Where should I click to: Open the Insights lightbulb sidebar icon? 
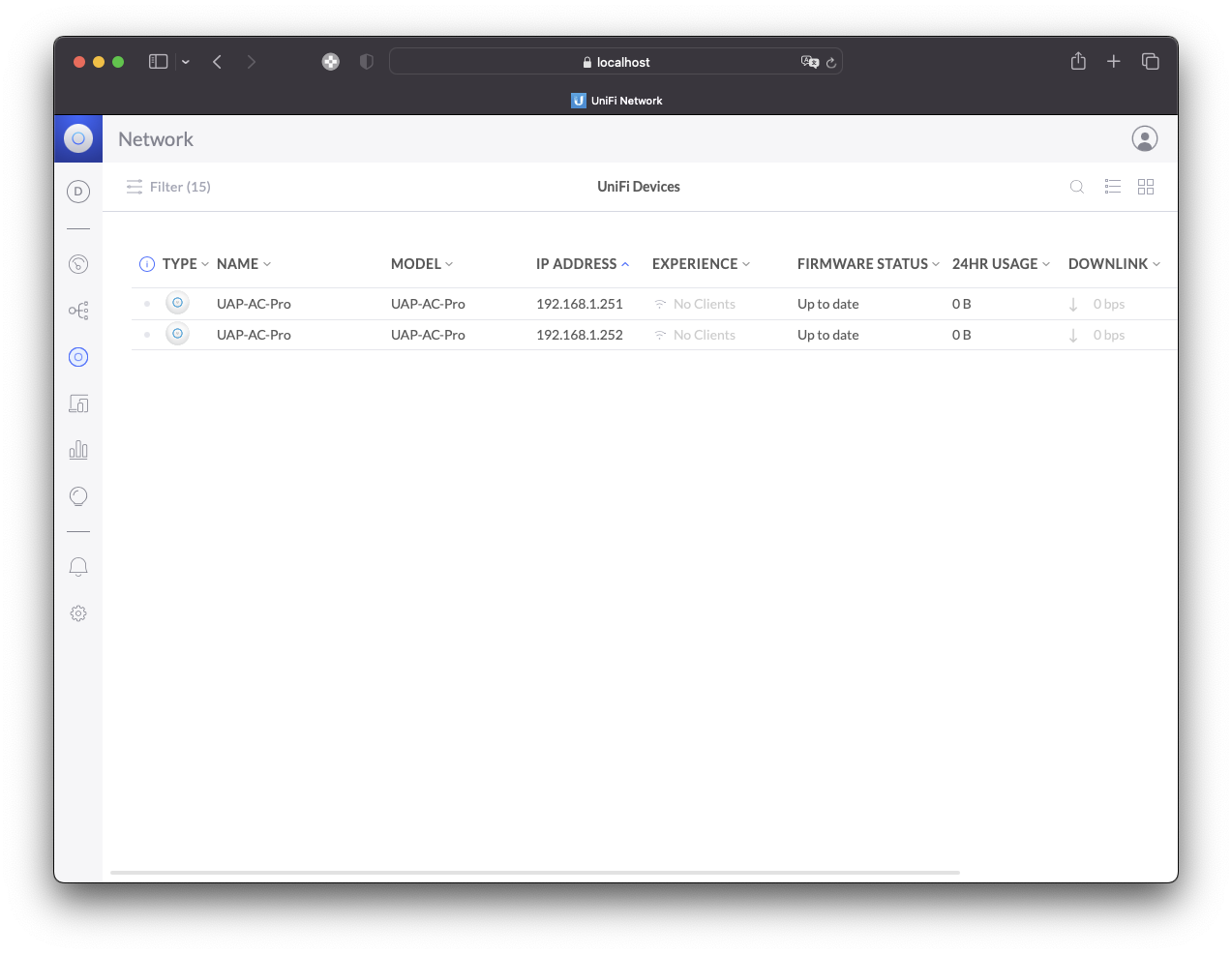coord(78,496)
